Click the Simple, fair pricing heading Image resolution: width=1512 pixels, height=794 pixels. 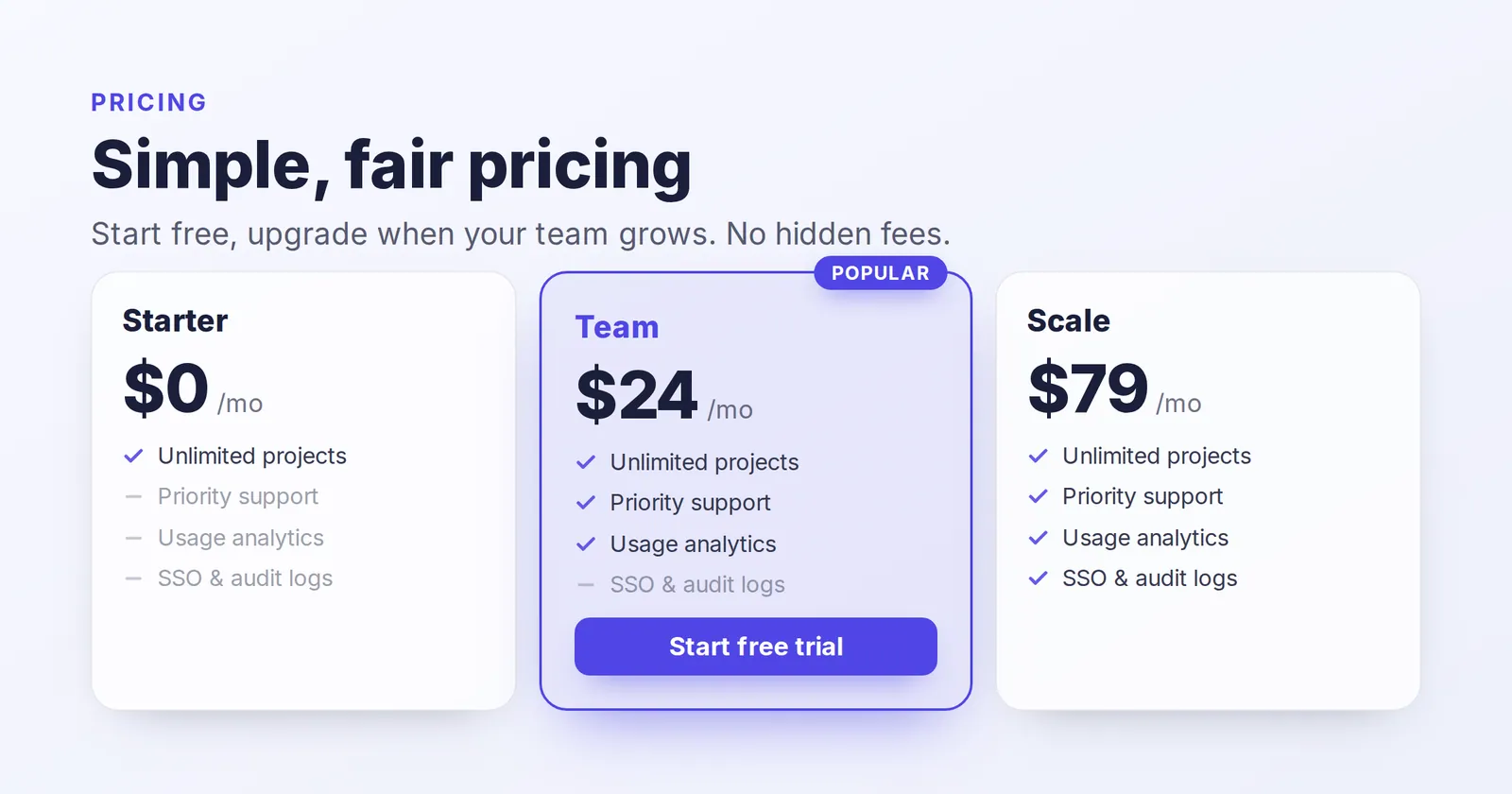[391, 165]
